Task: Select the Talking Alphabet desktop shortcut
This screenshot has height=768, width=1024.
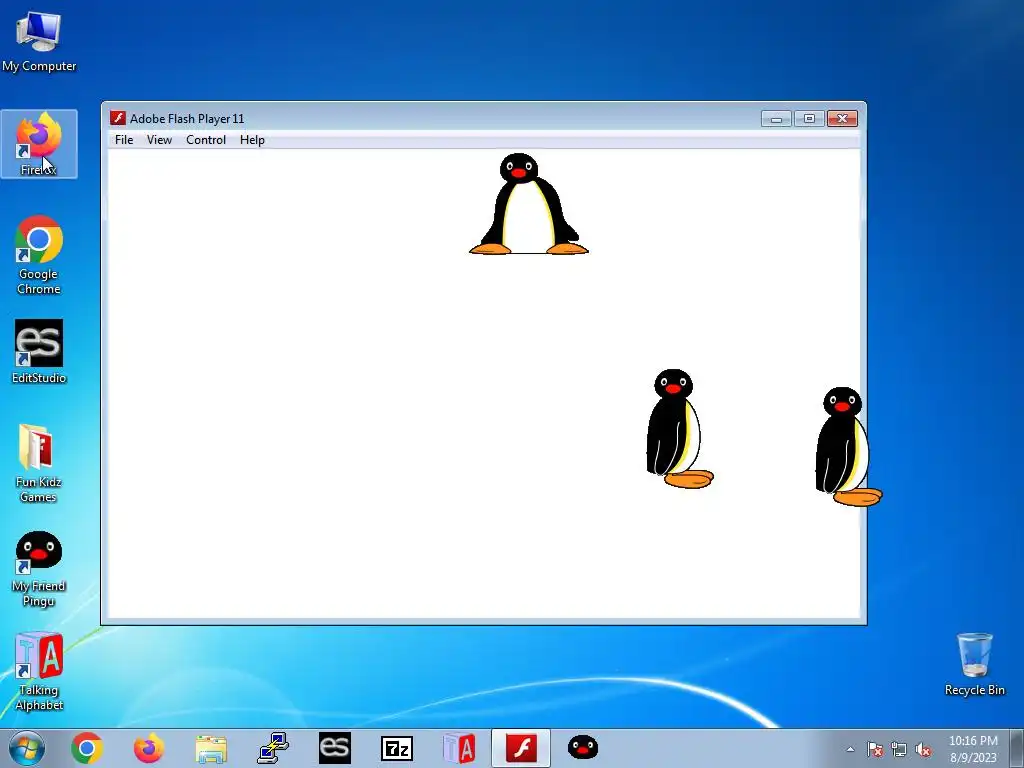Action: tap(39, 671)
